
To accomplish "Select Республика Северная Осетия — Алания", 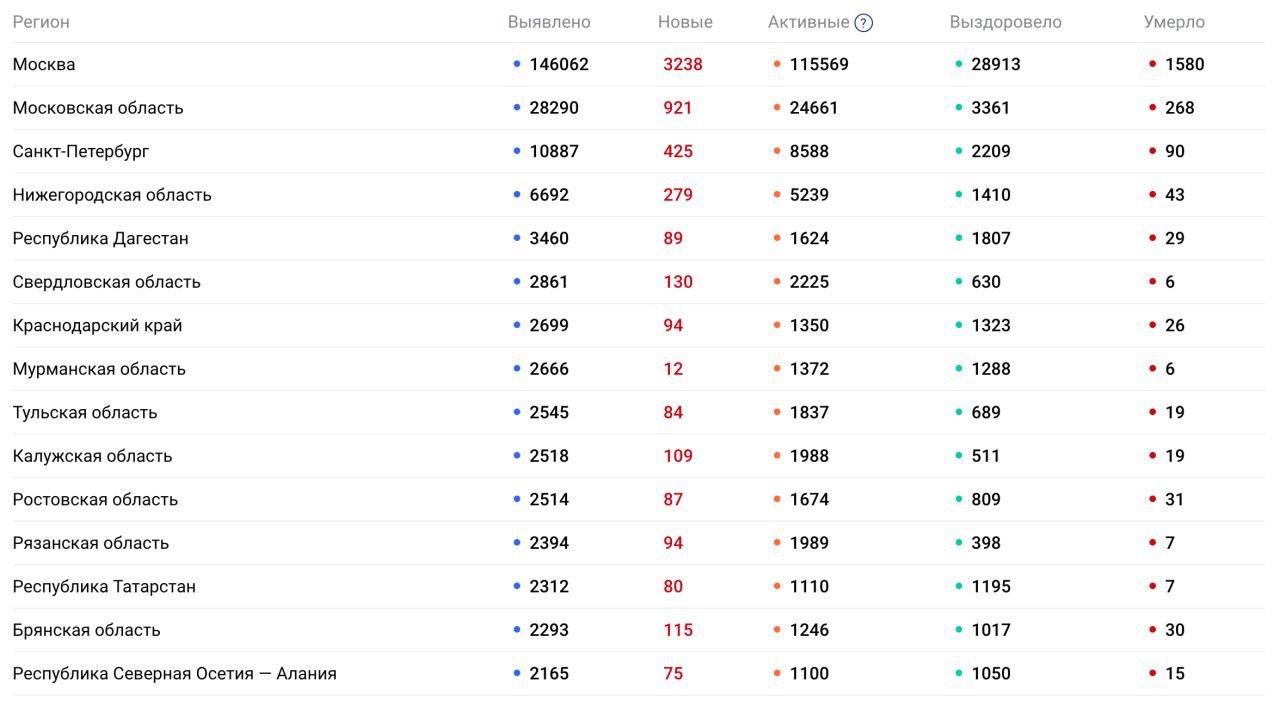I will tap(175, 673).
